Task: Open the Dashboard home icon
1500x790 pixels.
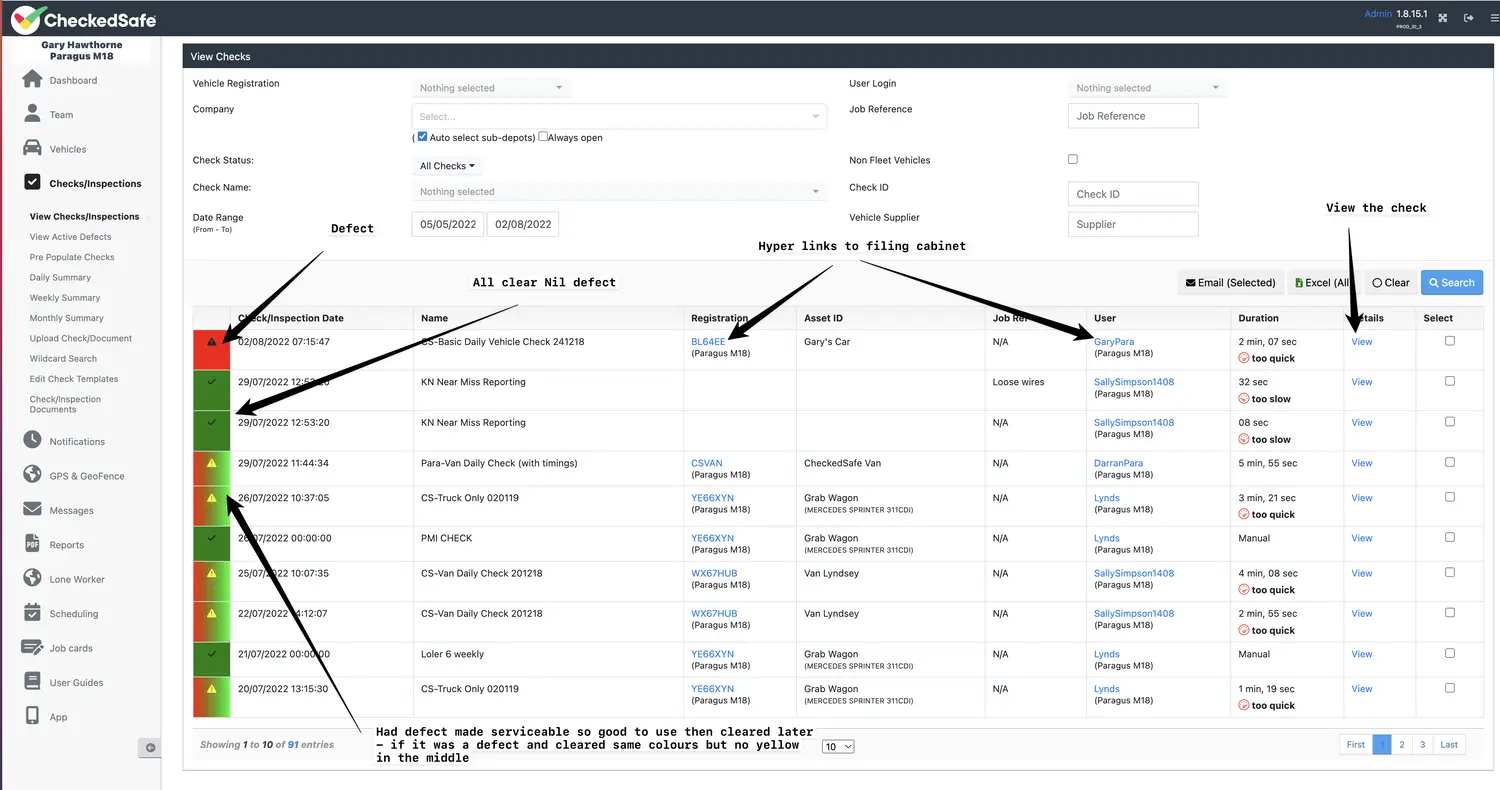Action: [32, 80]
